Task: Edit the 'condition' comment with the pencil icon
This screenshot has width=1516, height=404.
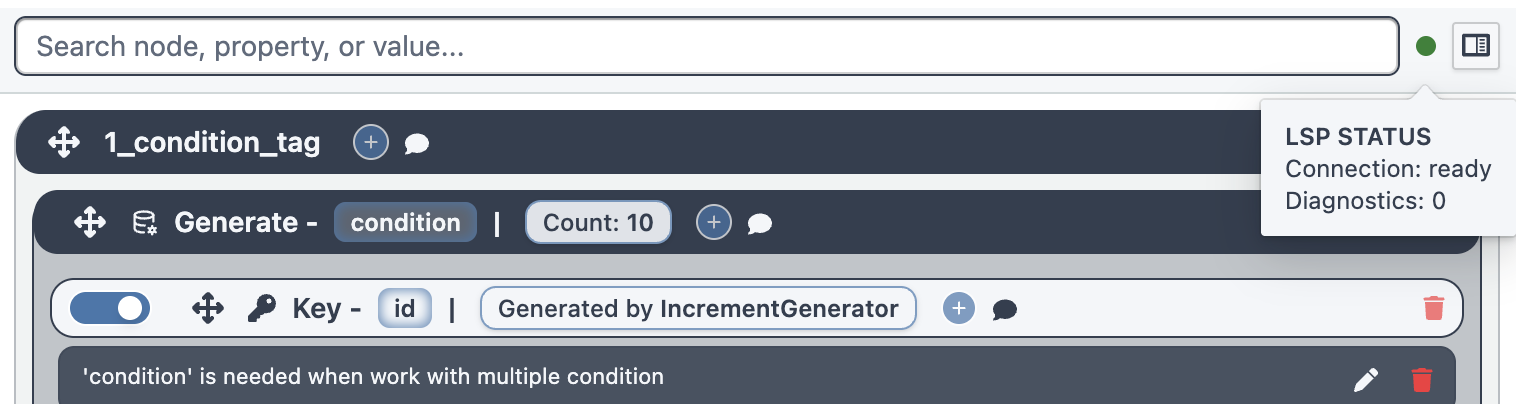Action: (x=1365, y=379)
